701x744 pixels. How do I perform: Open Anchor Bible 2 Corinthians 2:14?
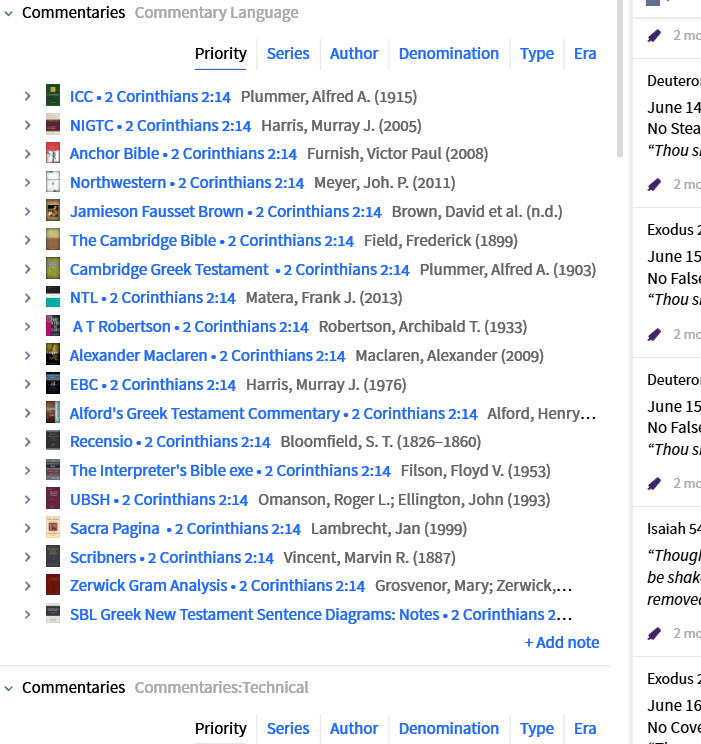(183, 154)
